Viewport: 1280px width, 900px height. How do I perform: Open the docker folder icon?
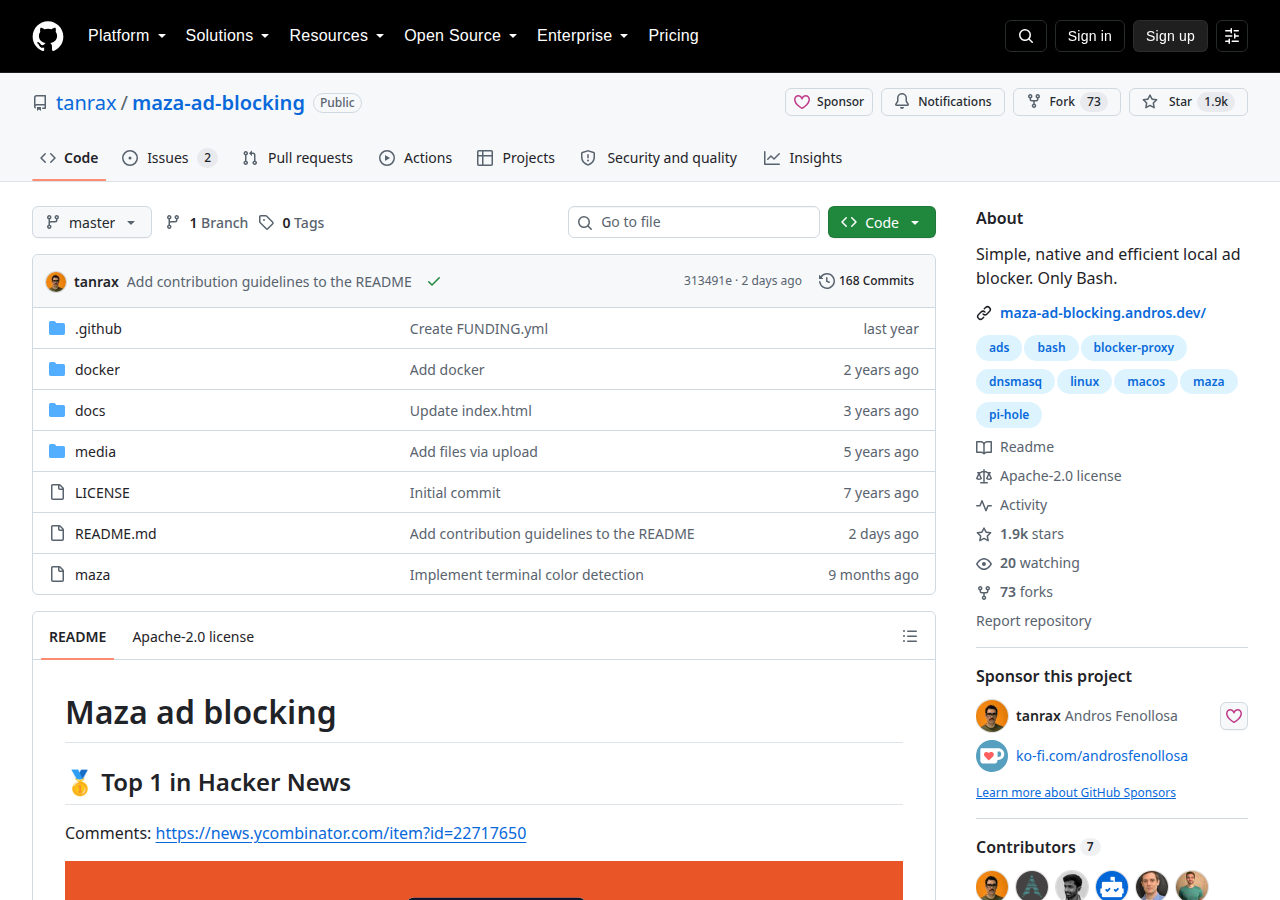click(57, 369)
